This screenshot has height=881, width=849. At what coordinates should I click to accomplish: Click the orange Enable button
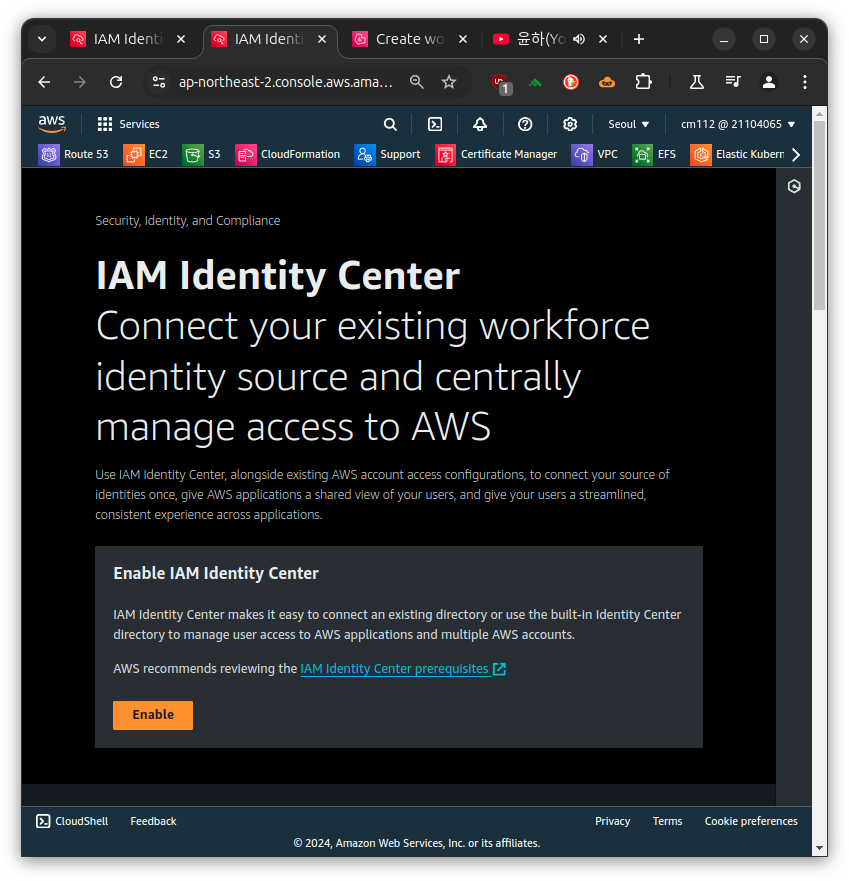point(153,715)
